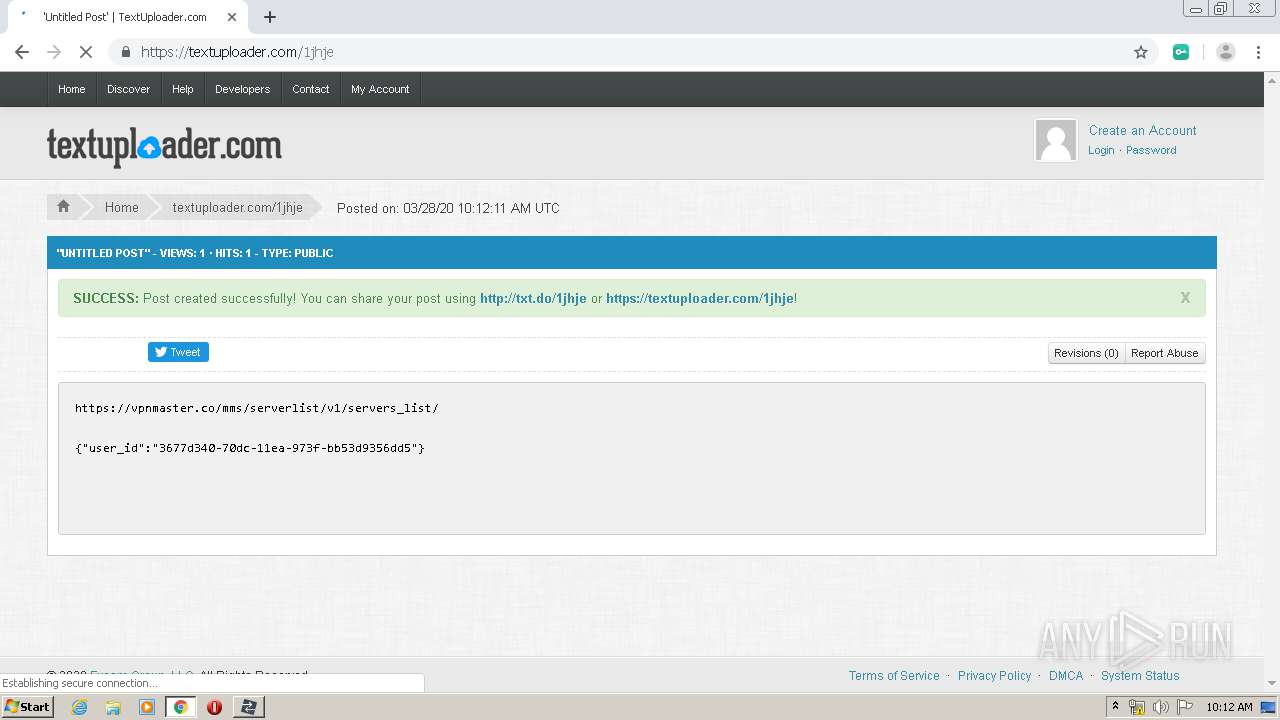Open the Windows Start menu
Viewport: 1280px width, 720px height.
pyautogui.click(x=27, y=707)
